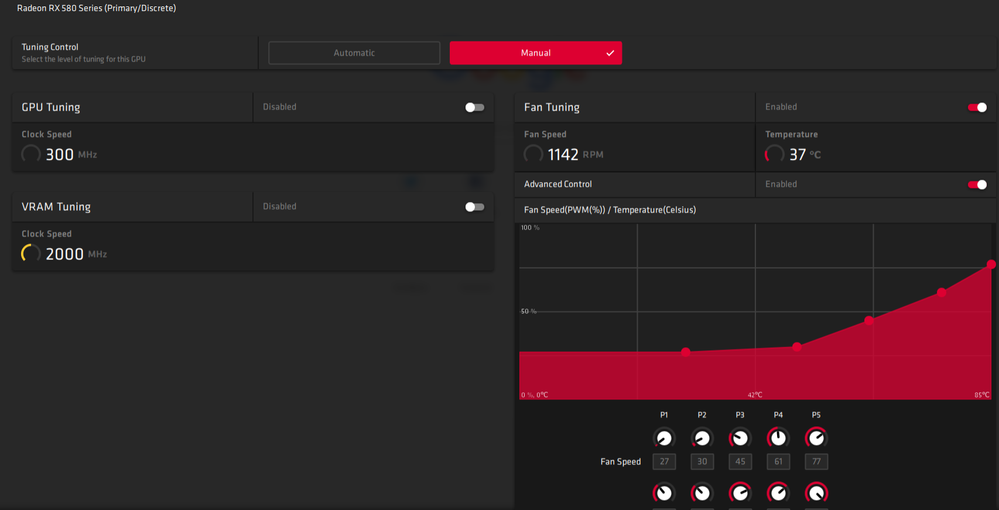Focus the P1 fan speed field showing 27
This screenshot has width=999, height=510.
point(664,462)
